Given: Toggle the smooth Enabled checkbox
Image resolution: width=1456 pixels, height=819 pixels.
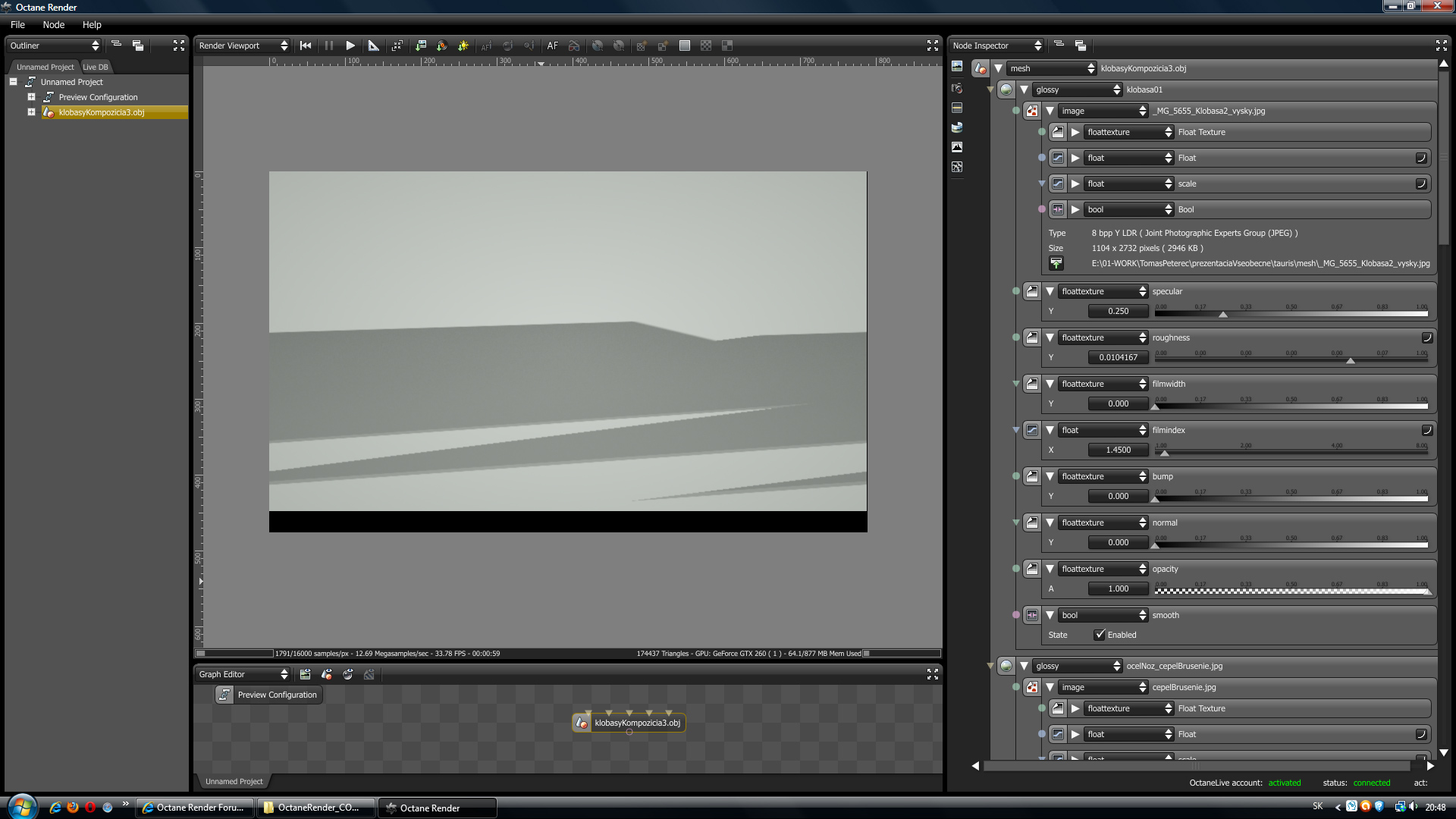Looking at the screenshot, I should [1100, 635].
